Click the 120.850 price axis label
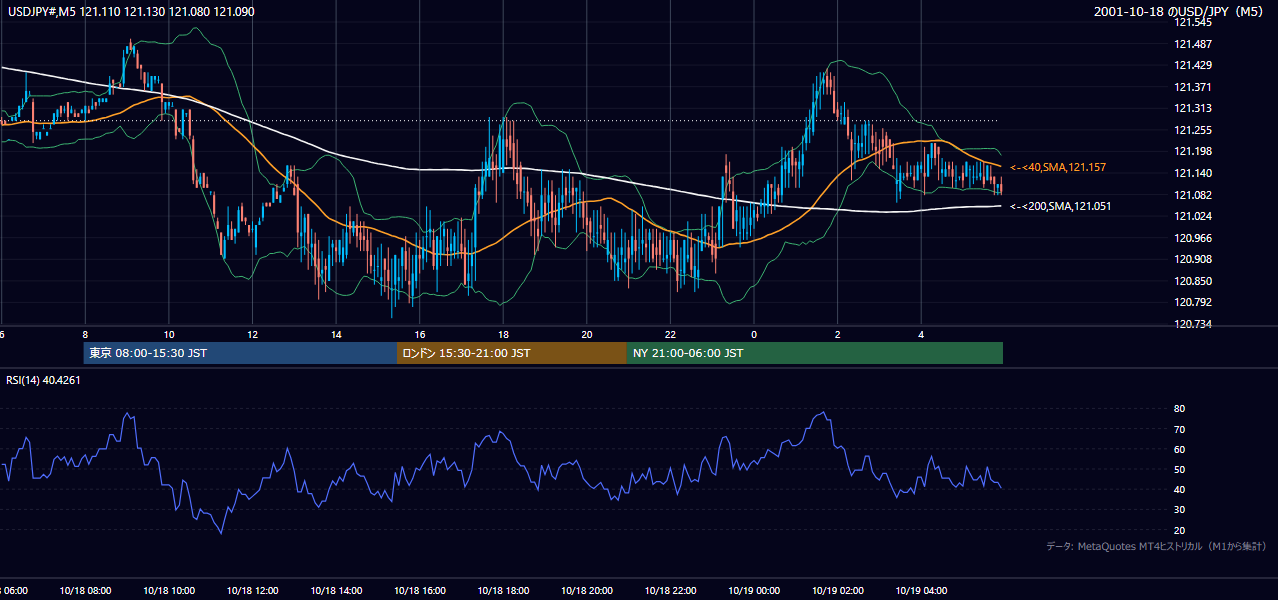The width and height of the screenshot is (1278, 600). pyautogui.click(x=1194, y=281)
